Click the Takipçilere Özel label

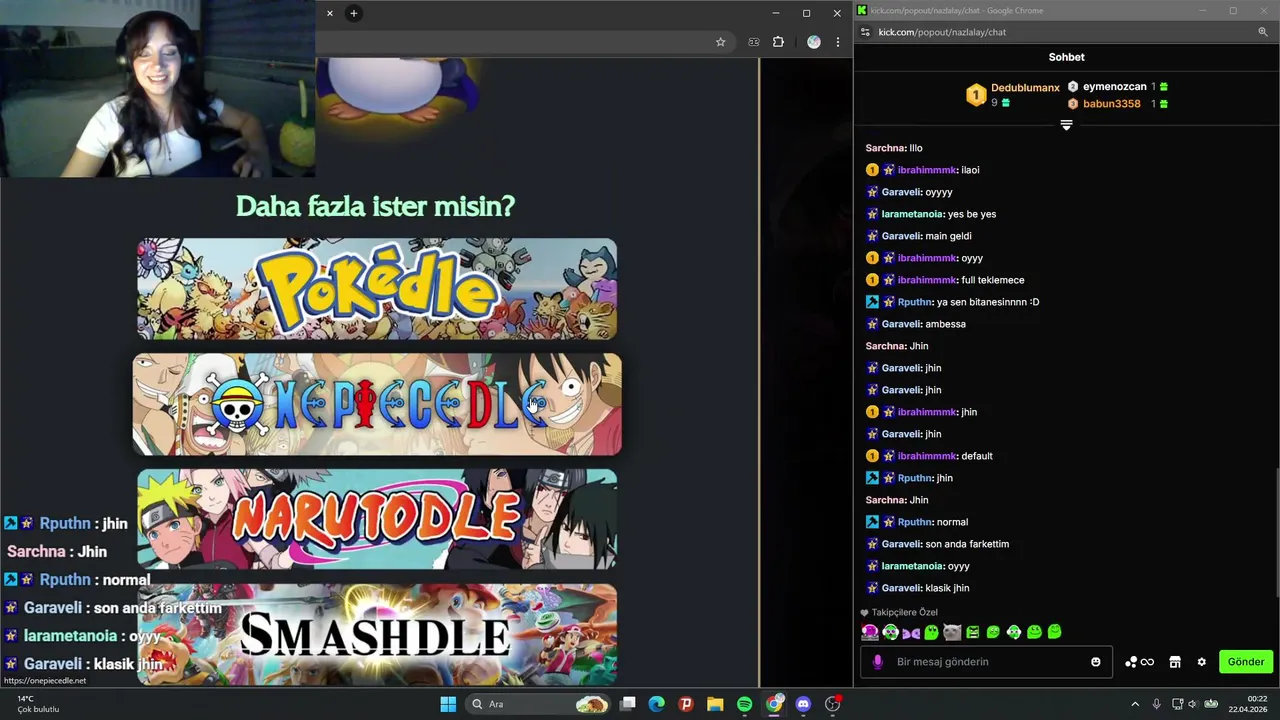[905, 612]
